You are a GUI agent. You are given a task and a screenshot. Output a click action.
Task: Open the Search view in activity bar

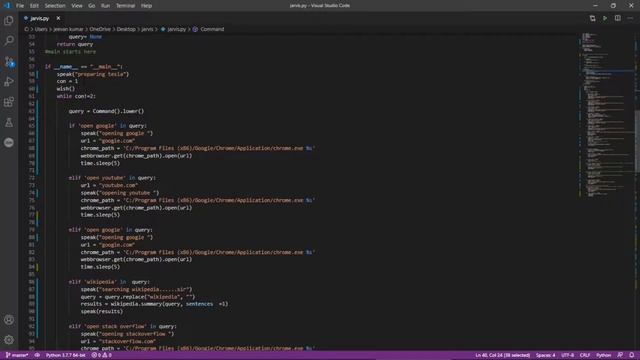[x=9, y=40]
